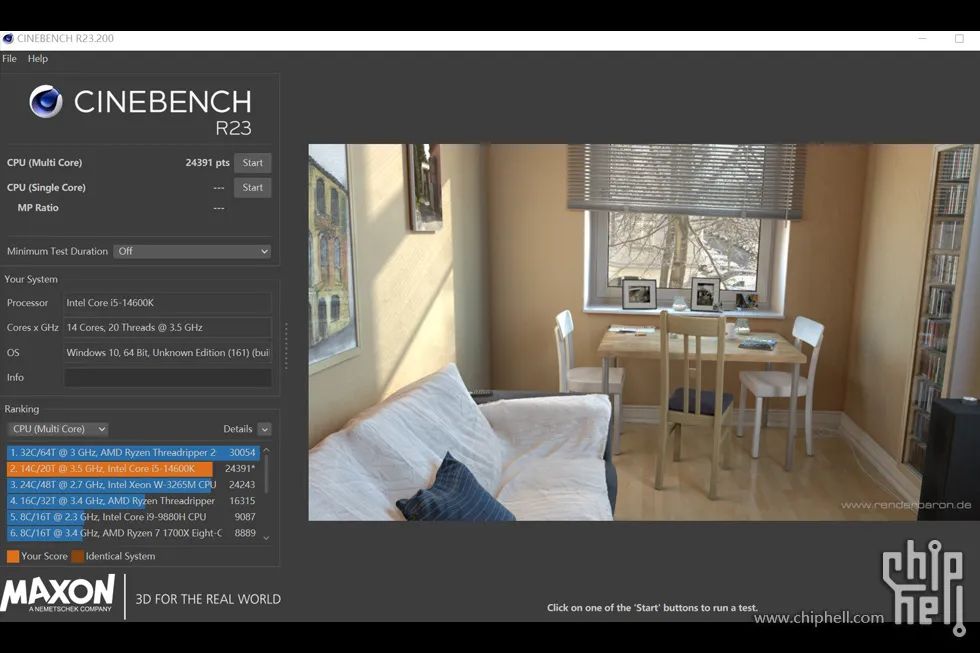Click the orange Your Score legend swatch

[12, 556]
